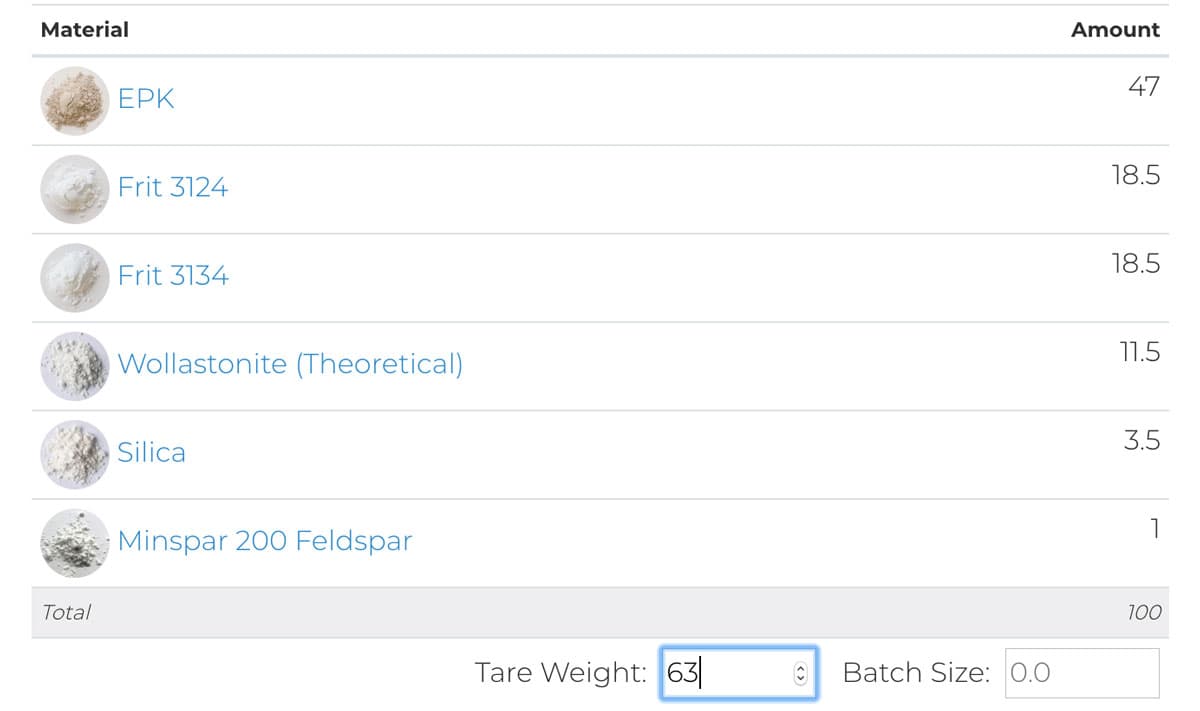Click the Frit 3124 powder thumbnail
The image size is (1200, 711).
(x=74, y=188)
